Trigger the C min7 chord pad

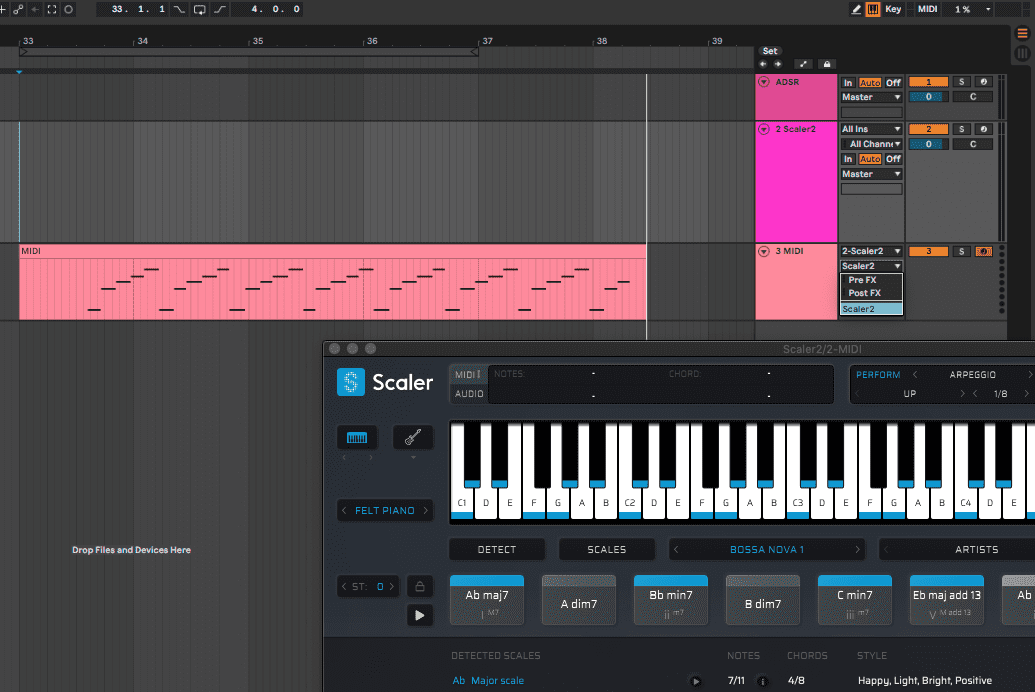[854, 600]
